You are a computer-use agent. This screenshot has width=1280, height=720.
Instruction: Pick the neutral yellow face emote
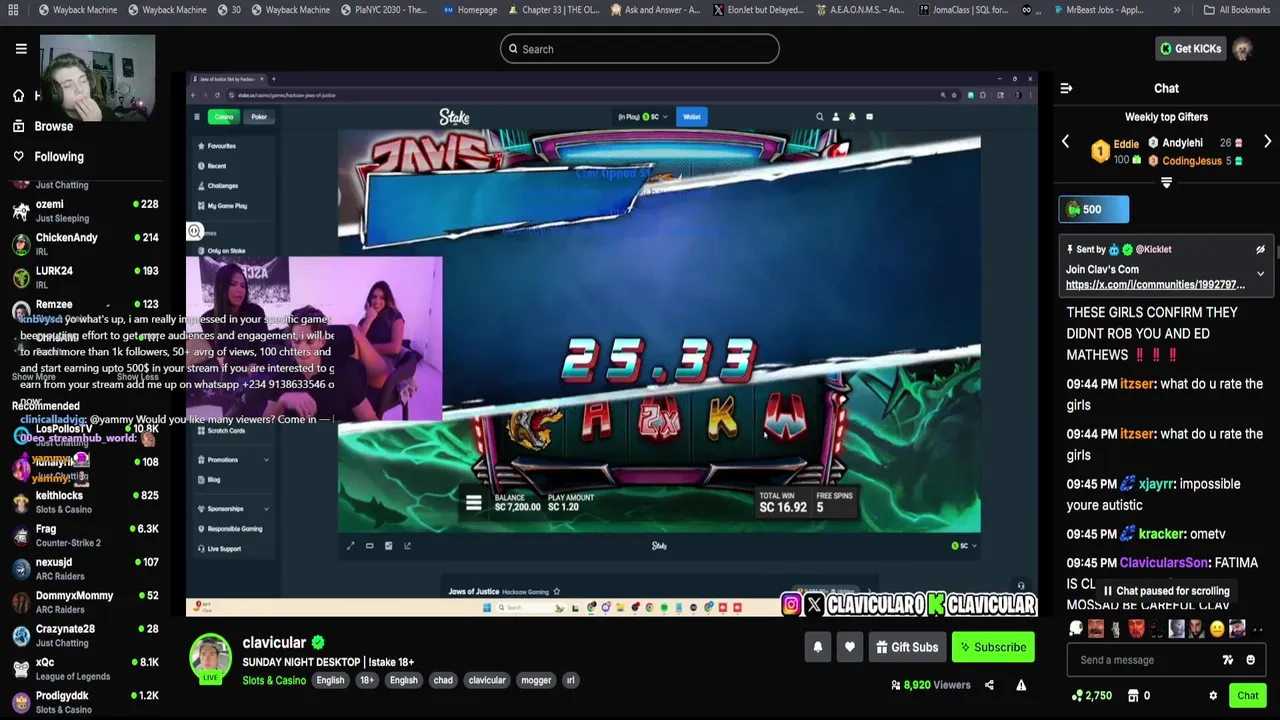[x=1217, y=629]
